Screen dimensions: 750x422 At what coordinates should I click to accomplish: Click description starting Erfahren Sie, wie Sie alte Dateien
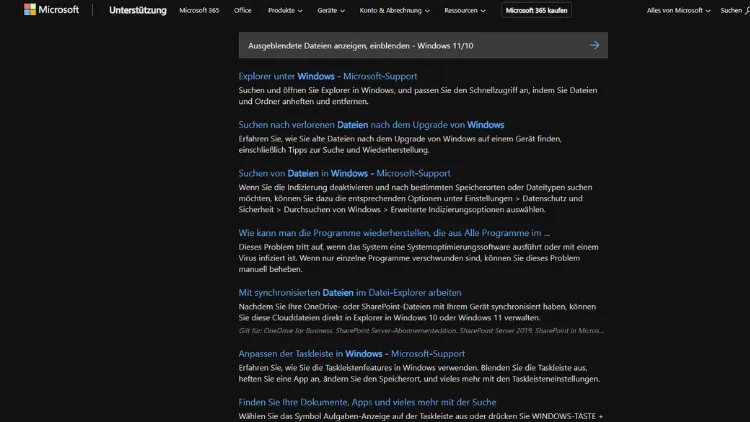click(x=400, y=144)
